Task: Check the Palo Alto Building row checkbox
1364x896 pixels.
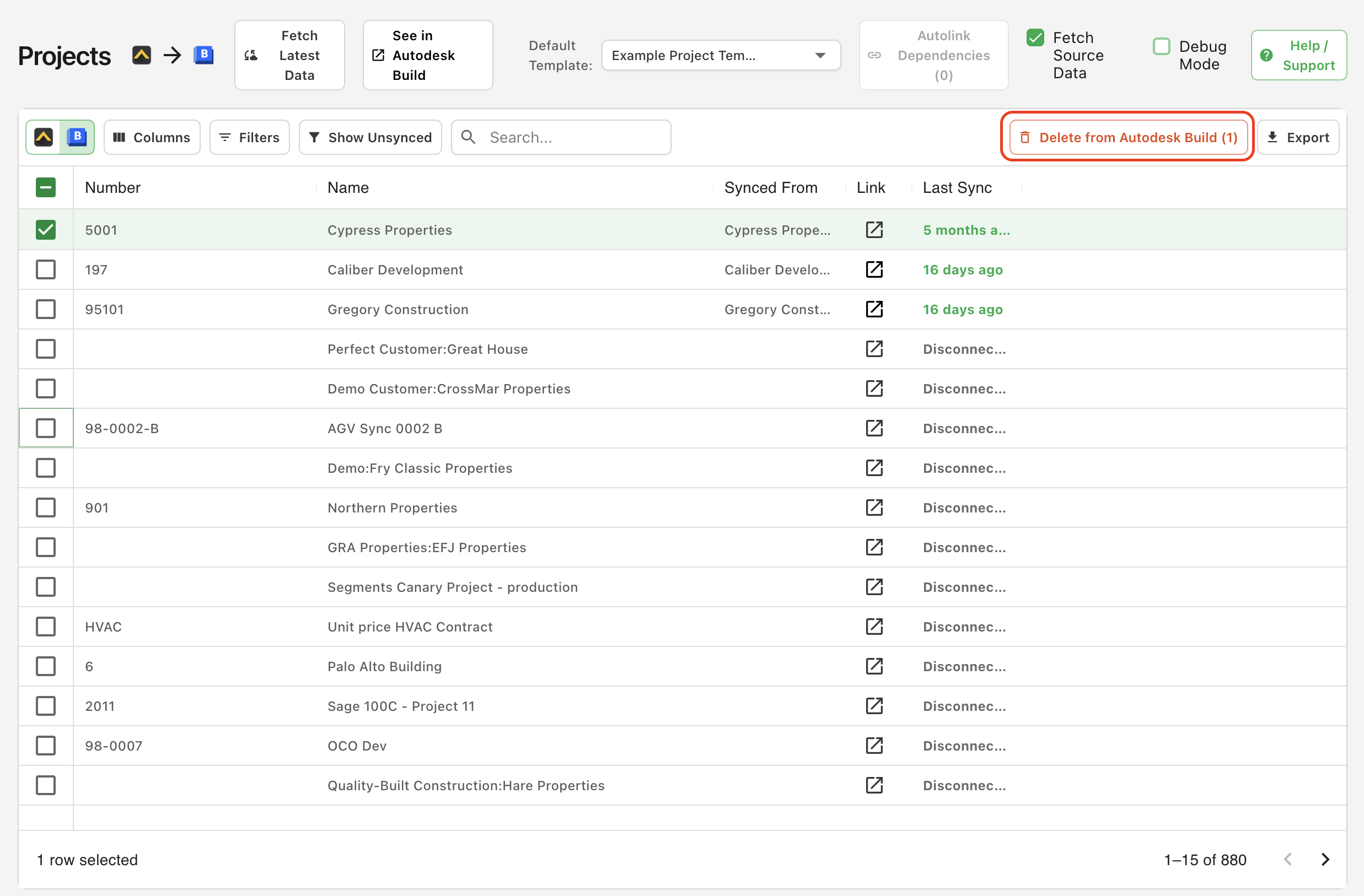Action: (x=45, y=666)
